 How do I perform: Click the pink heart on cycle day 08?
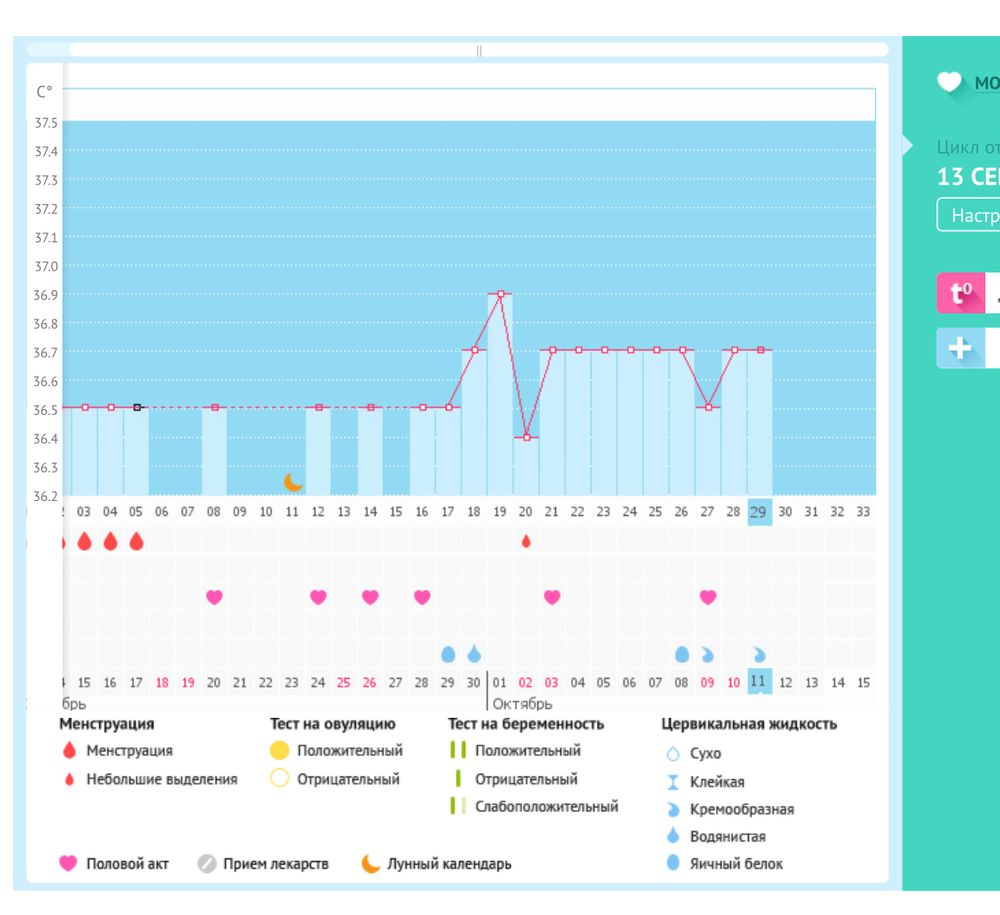point(214,597)
